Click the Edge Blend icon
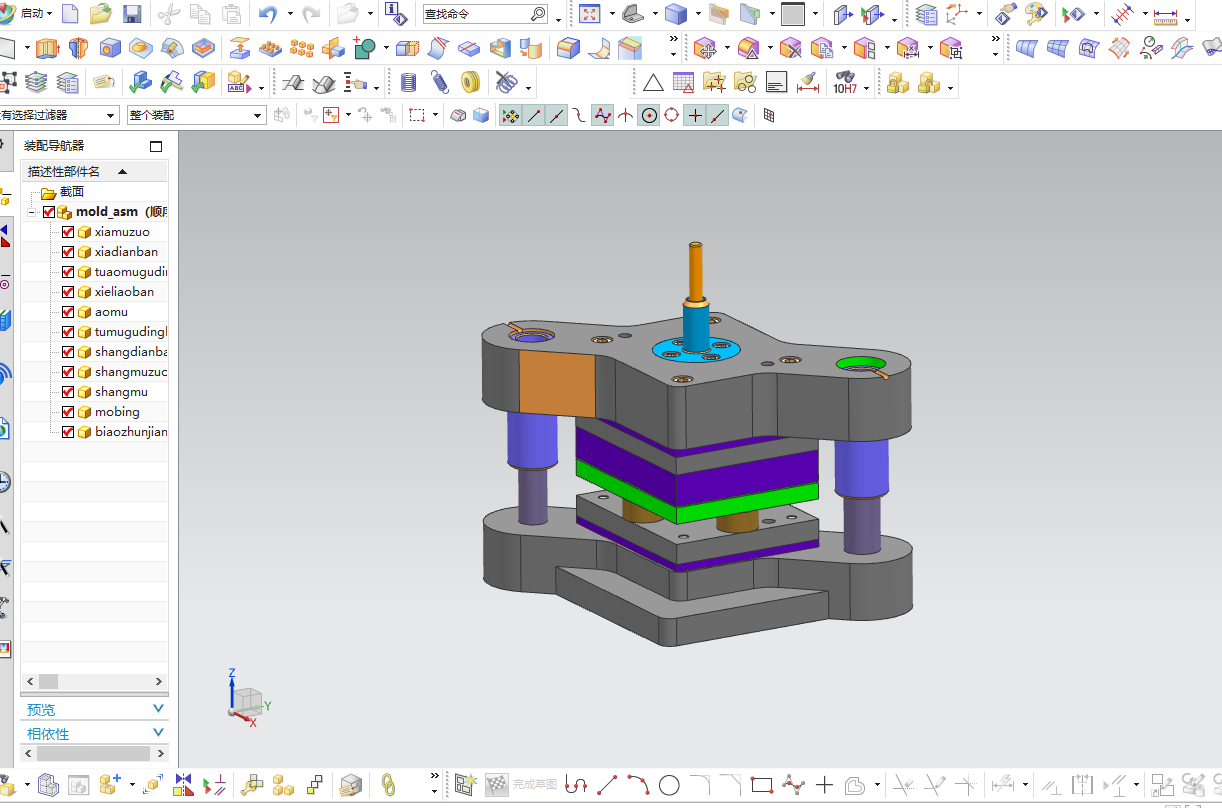Image resolution: width=1222 pixels, height=808 pixels. [569, 48]
